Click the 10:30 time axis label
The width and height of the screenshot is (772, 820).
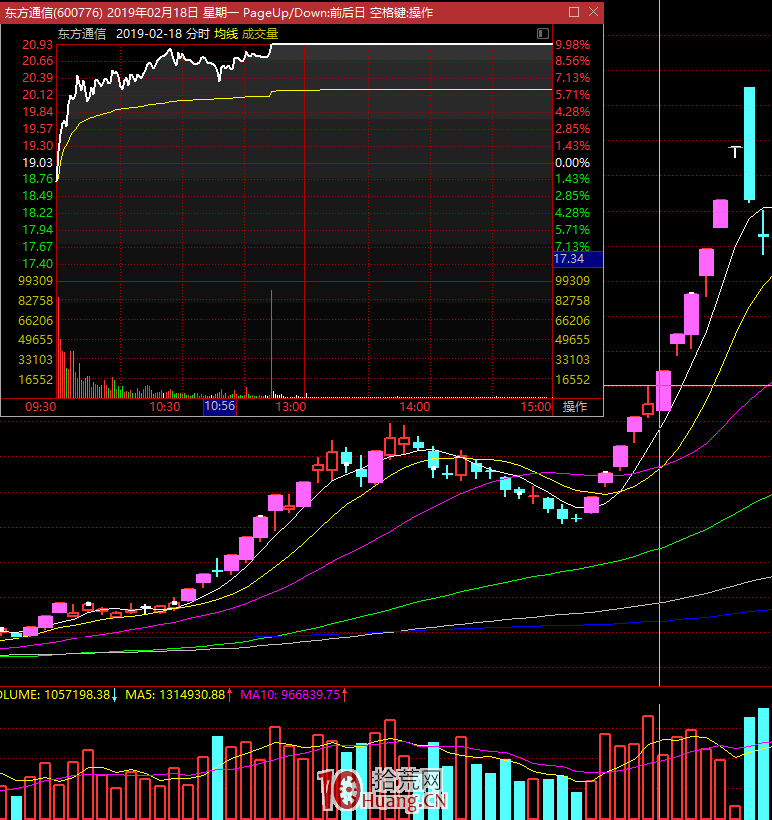click(165, 407)
